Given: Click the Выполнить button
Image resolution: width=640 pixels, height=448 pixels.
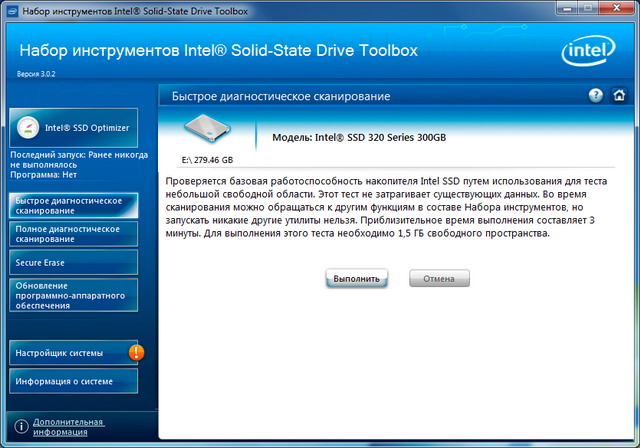Looking at the screenshot, I should pyautogui.click(x=356, y=279).
